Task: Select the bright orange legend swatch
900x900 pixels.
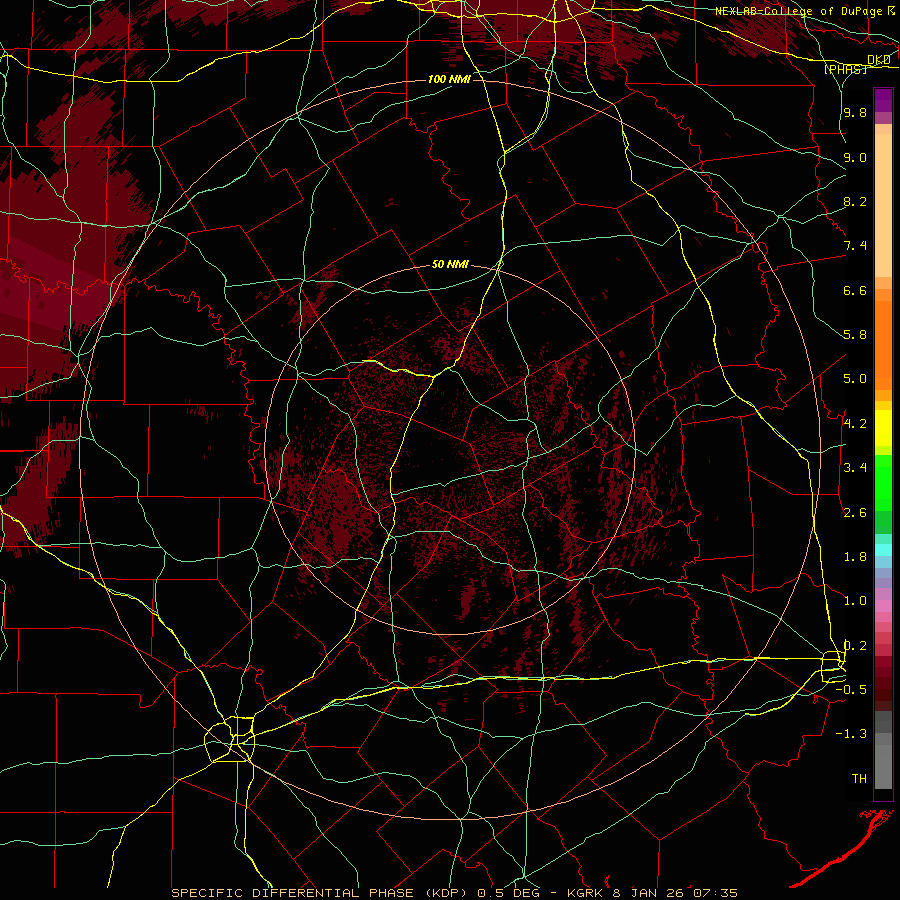Action: tap(883, 346)
